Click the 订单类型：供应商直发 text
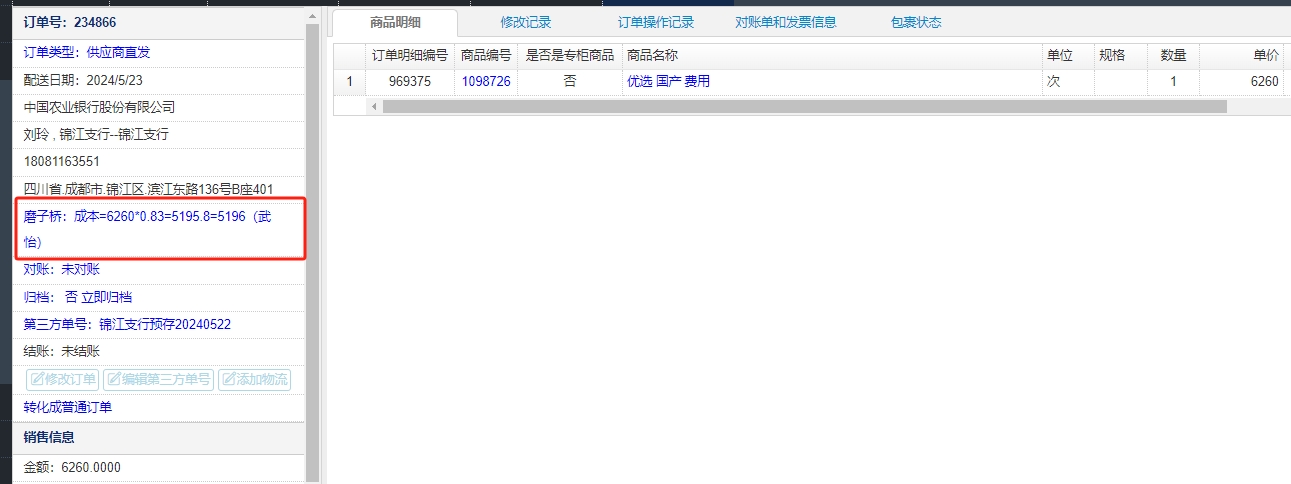Image resolution: width=1291 pixels, height=484 pixels. click(87, 52)
